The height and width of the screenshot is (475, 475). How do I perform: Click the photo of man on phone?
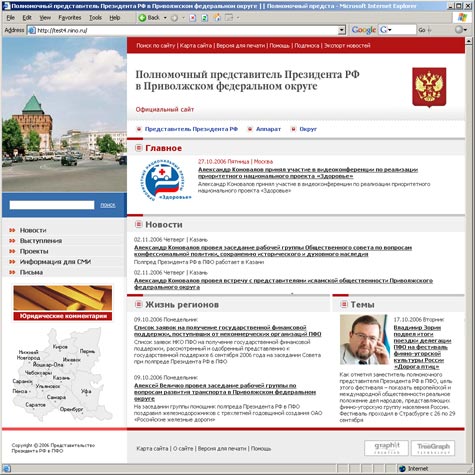pyautogui.click(x=364, y=340)
